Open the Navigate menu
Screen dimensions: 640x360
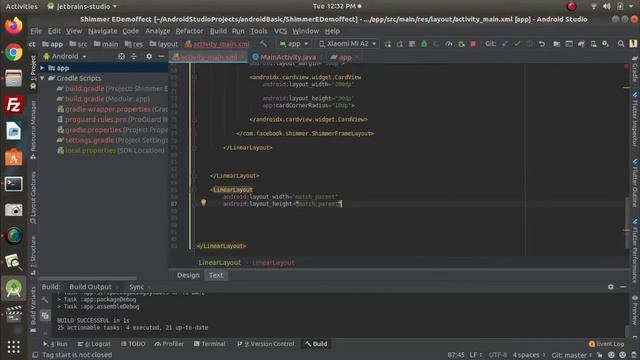[x=102, y=31]
